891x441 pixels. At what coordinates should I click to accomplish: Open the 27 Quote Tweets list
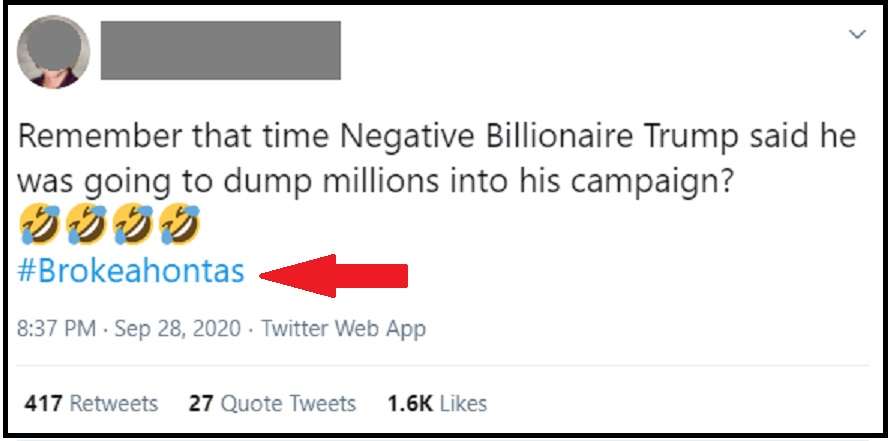(272, 404)
